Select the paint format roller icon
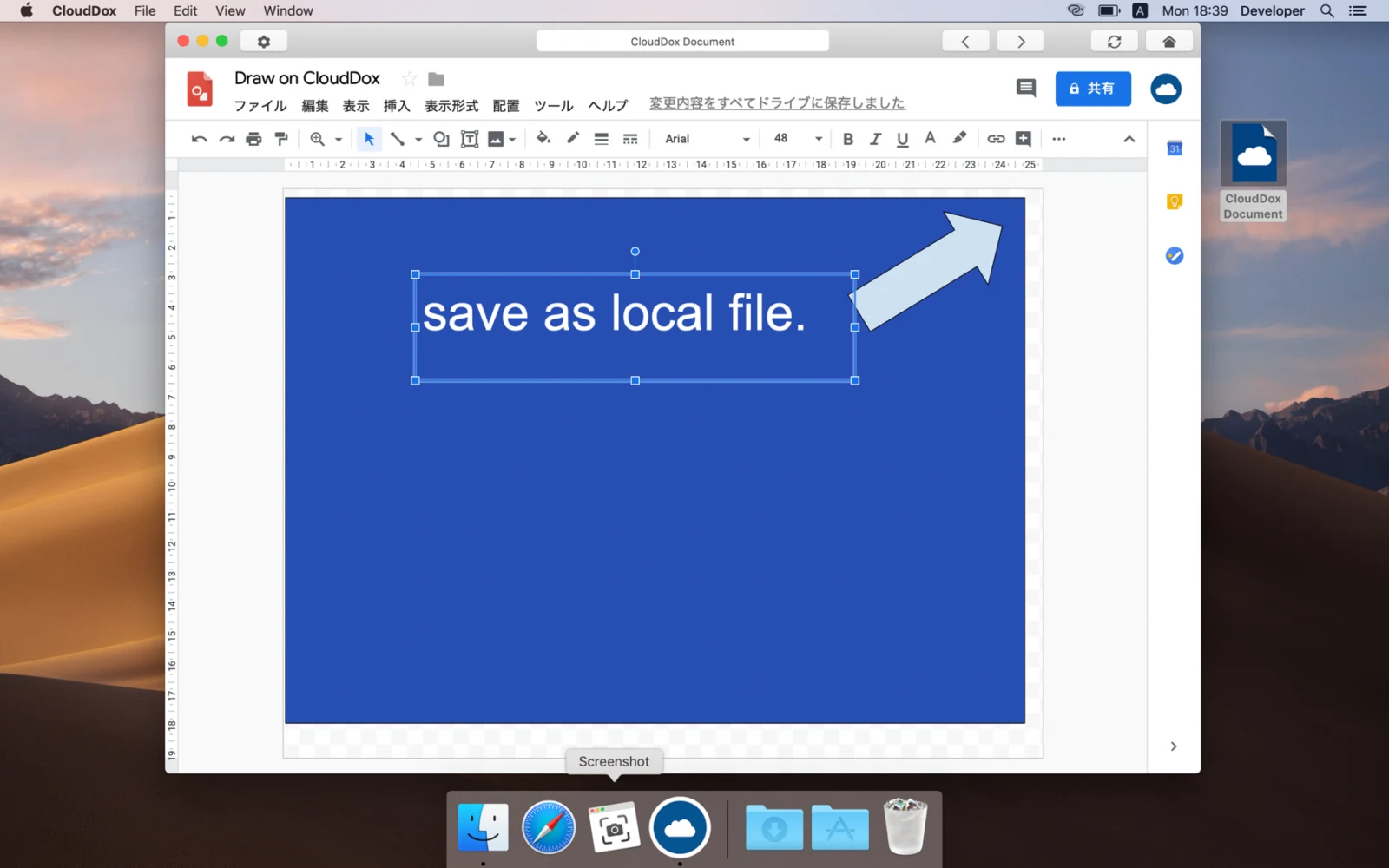Screen dimensions: 1389x868 click(280, 139)
